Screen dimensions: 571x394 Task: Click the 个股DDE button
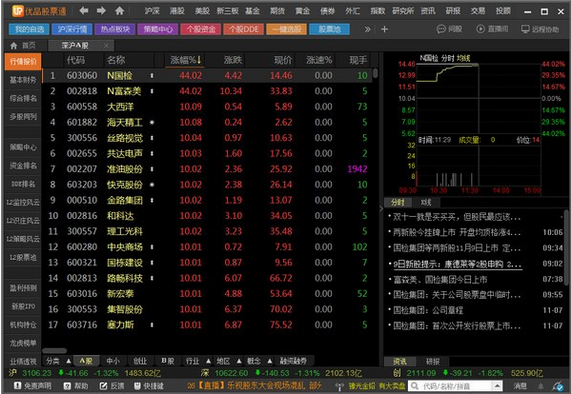pyautogui.click(x=244, y=29)
